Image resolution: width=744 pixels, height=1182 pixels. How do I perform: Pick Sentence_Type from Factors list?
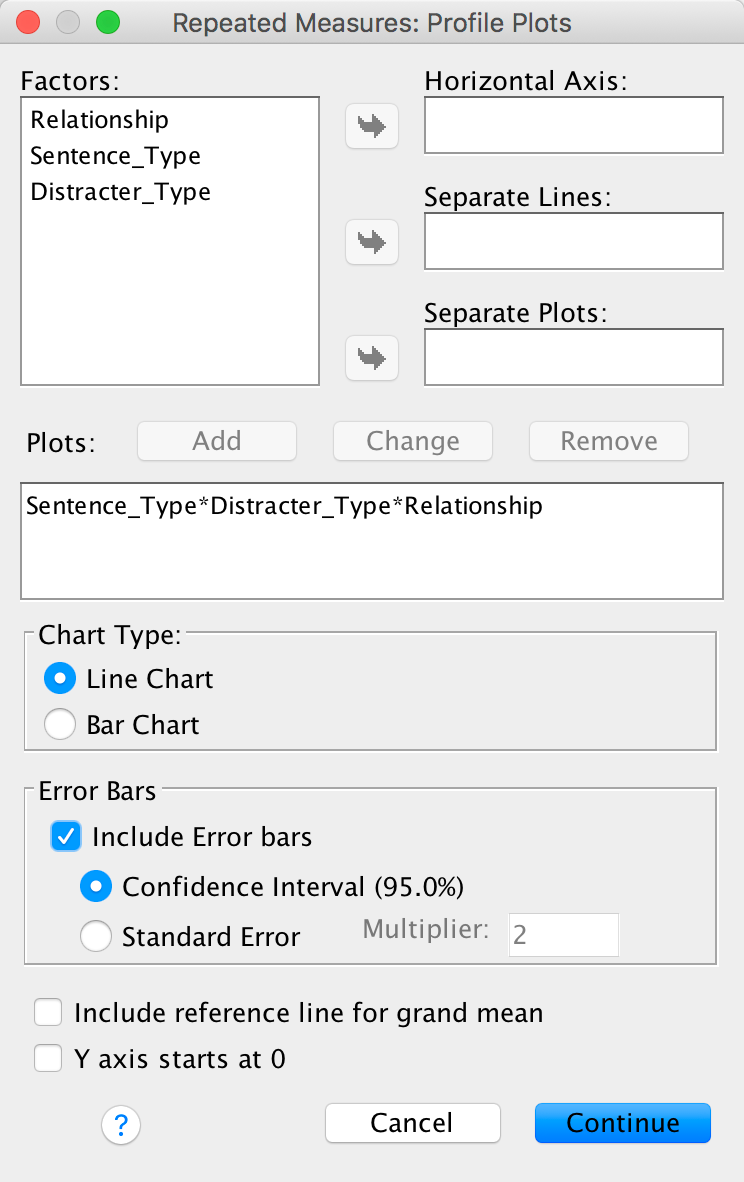pos(115,156)
